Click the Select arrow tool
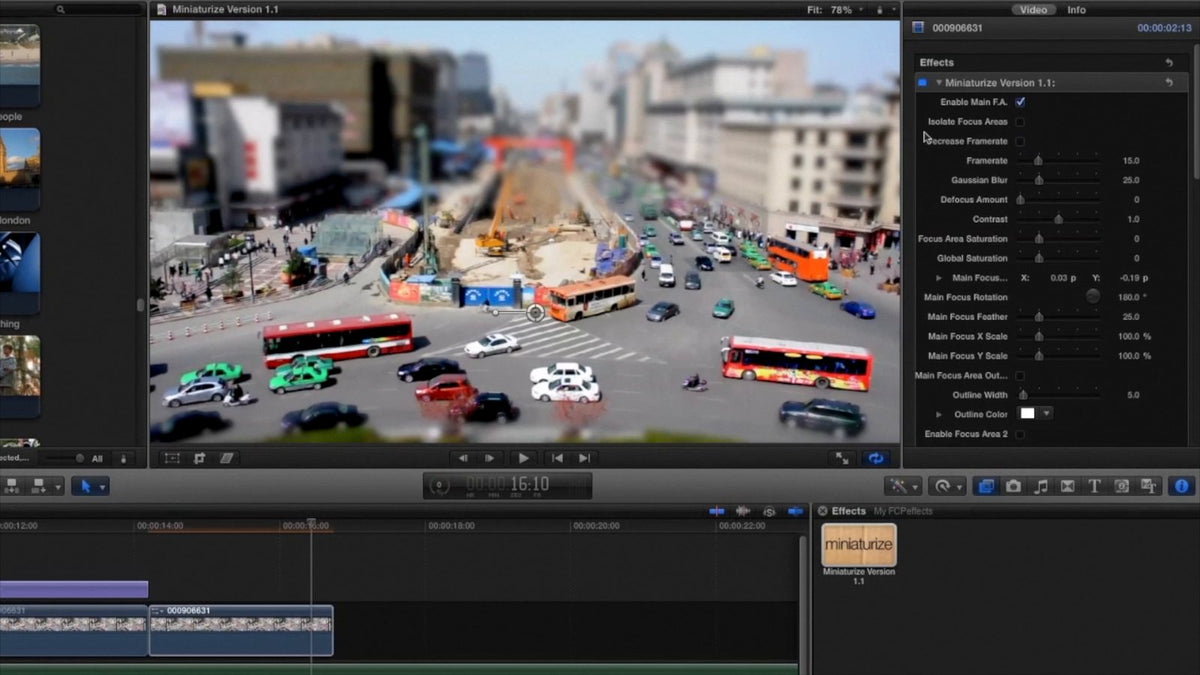This screenshot has height=675, width=1200. pos(85,486)
